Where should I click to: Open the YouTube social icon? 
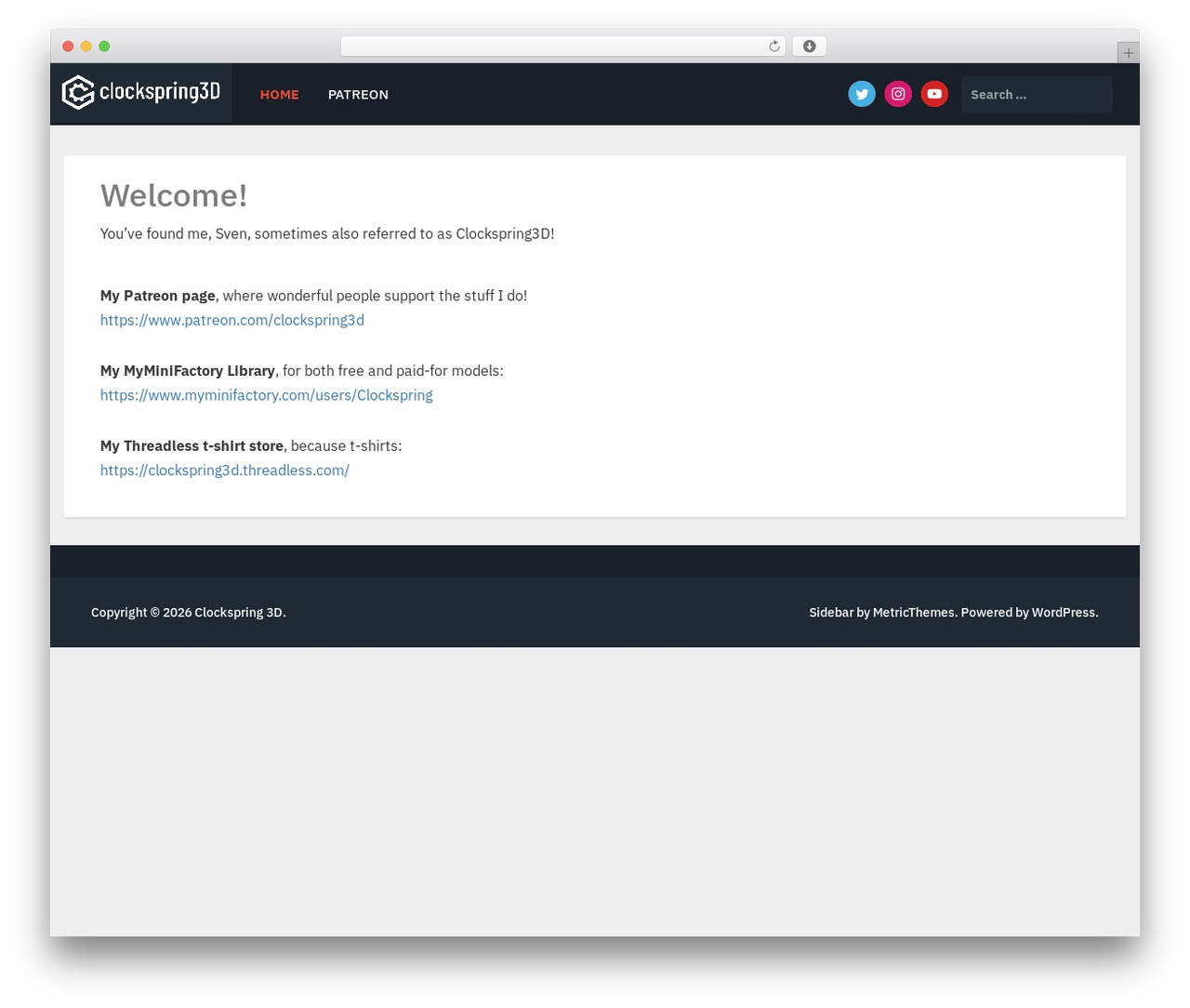934,94
